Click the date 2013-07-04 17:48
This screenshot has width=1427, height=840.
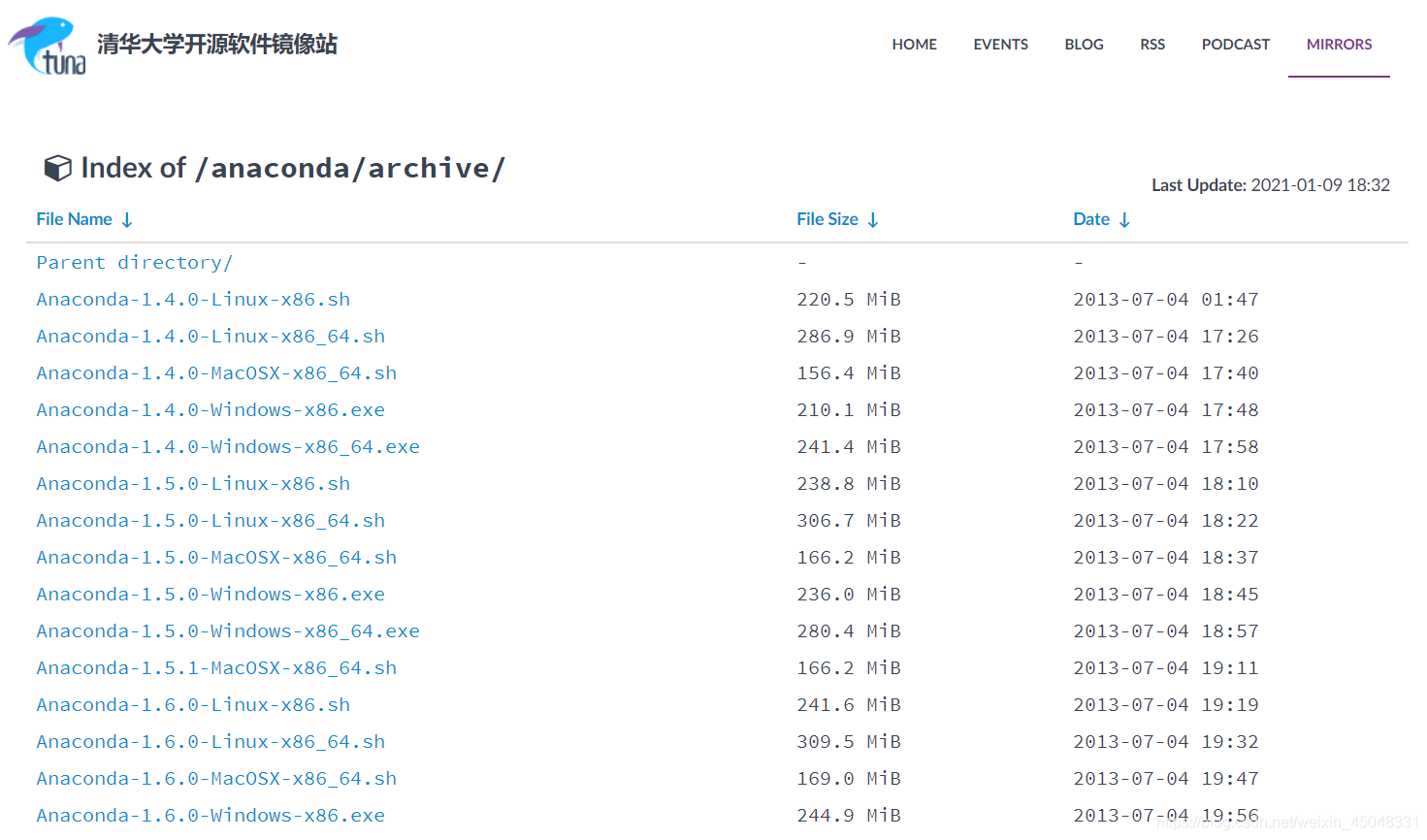pyautogui.click(x=1166, y=410)
